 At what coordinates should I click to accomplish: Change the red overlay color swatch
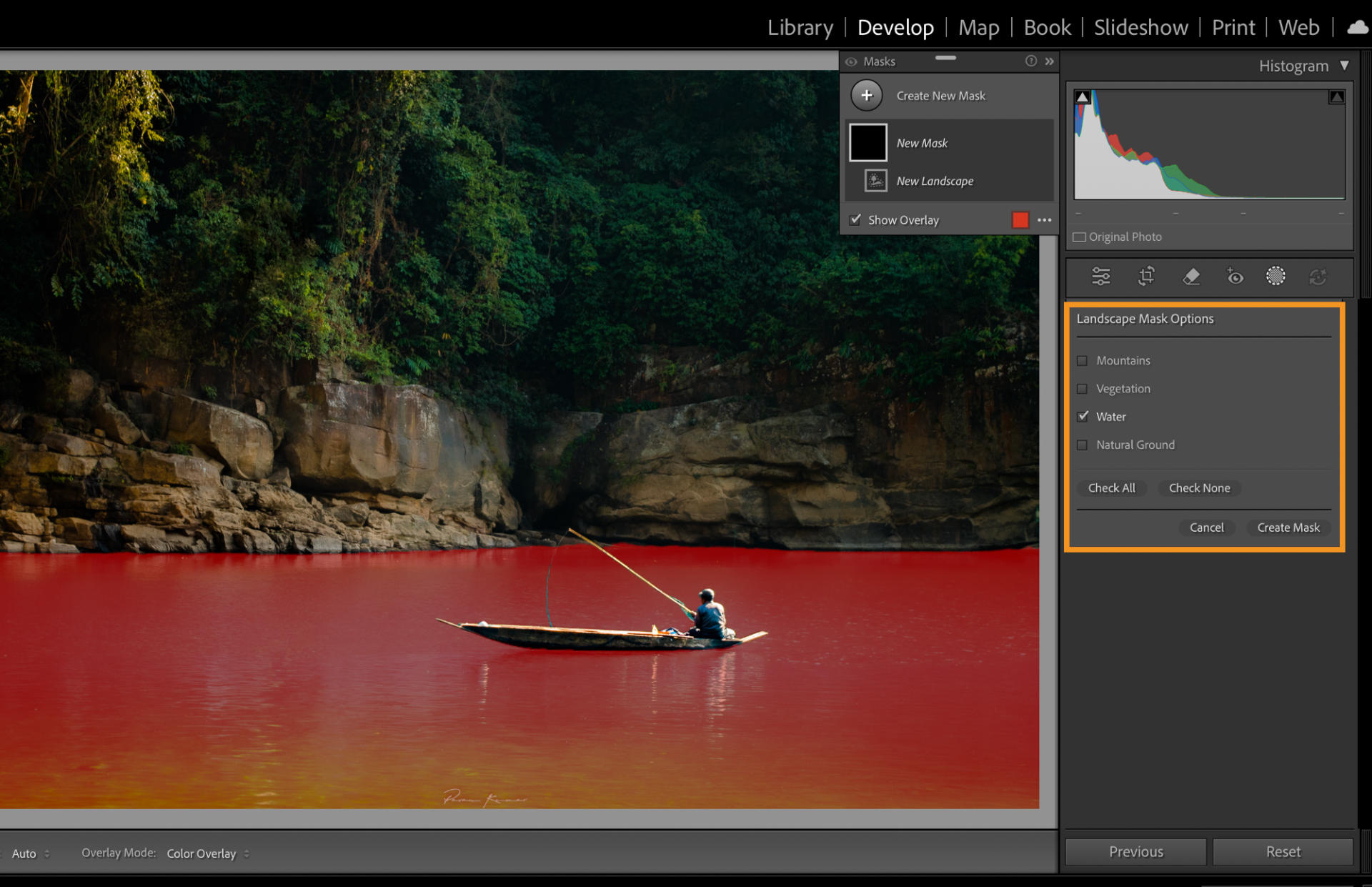[1020, 220]
